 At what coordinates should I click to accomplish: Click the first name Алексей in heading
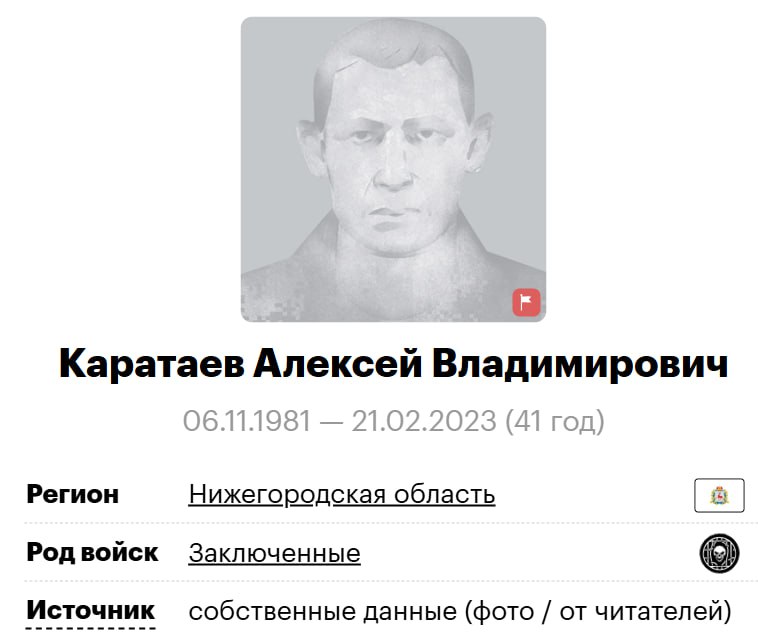point(338,364)
